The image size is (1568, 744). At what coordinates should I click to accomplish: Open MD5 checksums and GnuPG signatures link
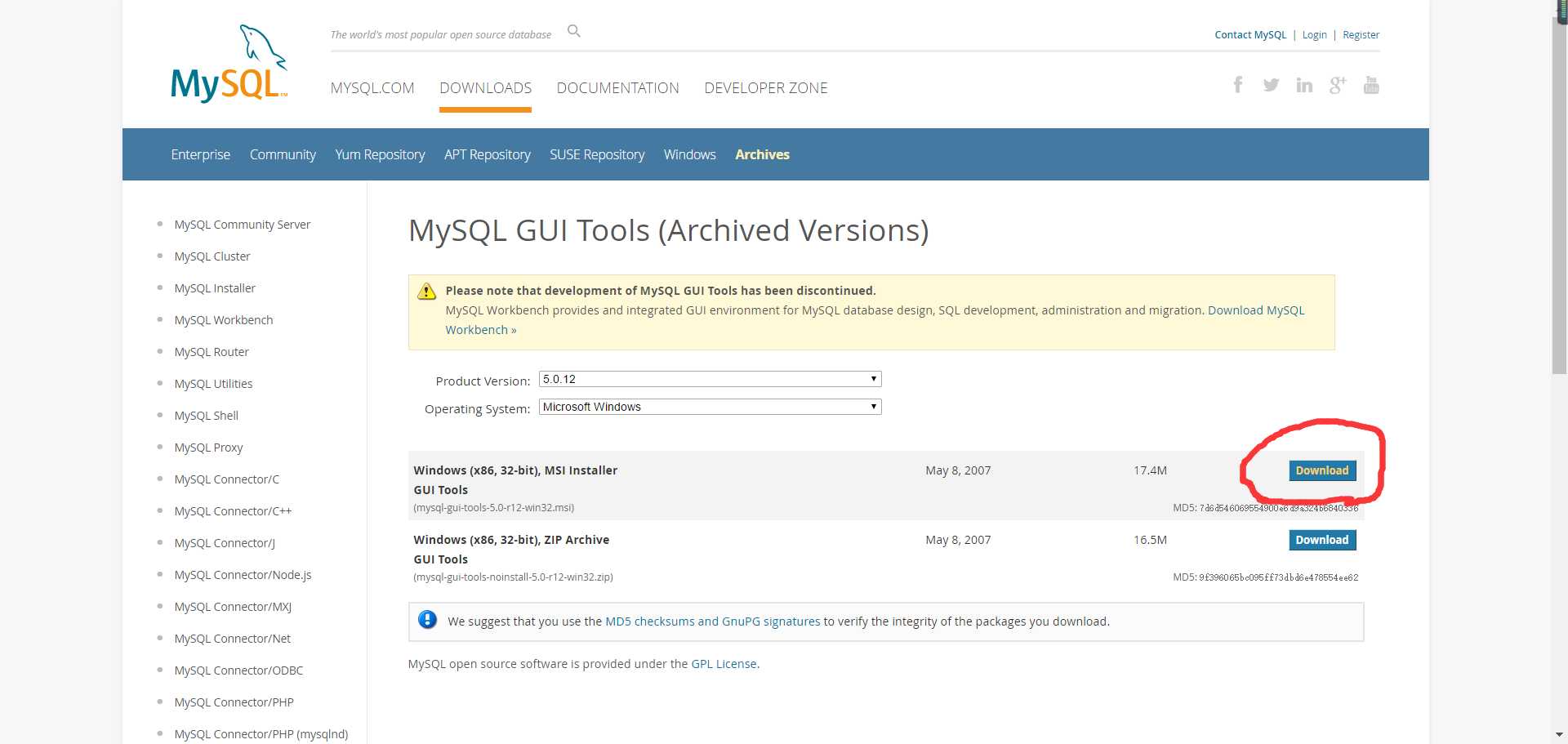point(712,621)
